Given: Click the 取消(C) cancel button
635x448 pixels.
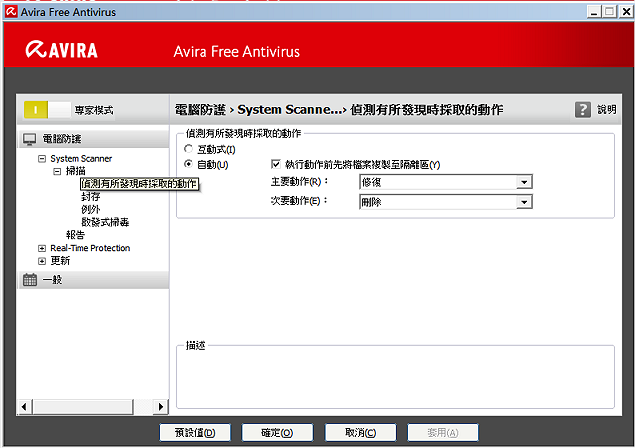Looking at the screenshot, I should click(x=360, y=433).
